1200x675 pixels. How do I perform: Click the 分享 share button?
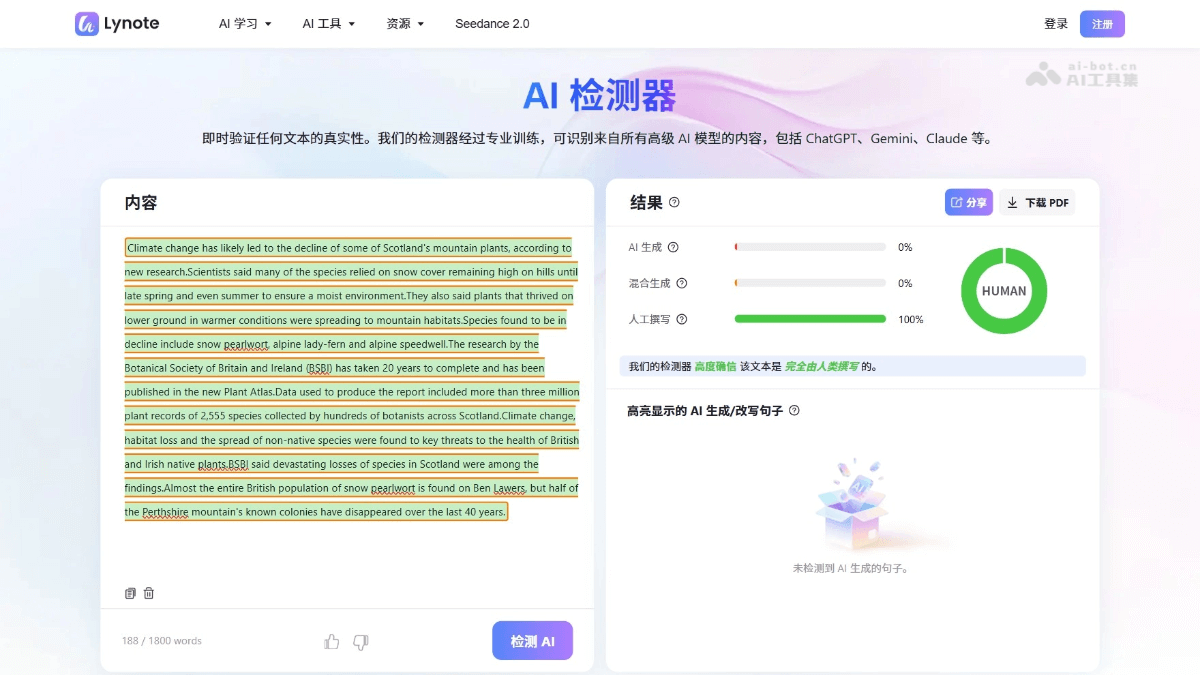pos(968,202)
